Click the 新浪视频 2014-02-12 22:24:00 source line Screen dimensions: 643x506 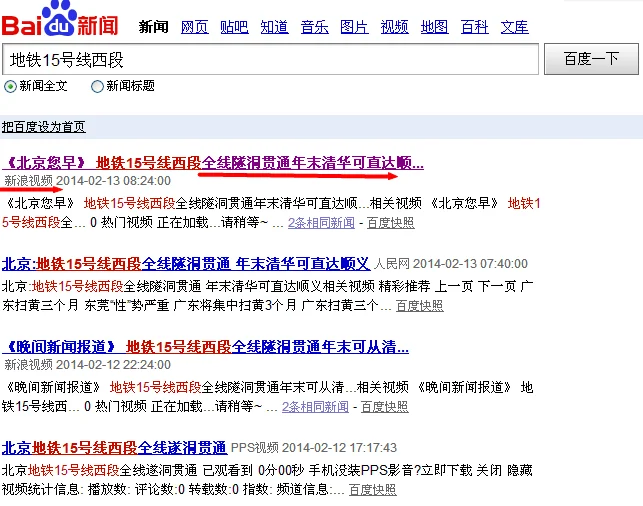coord(87,365)
